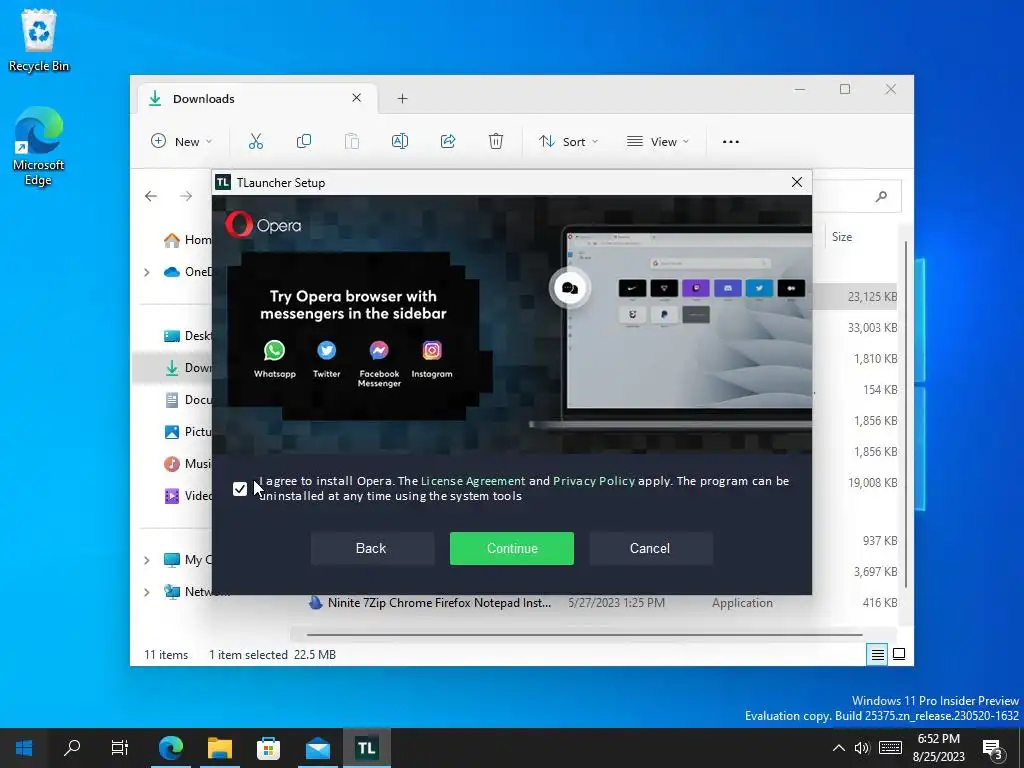Open the Sort dropdown in File Explorer
Image resolution: width=1024 pixels, height=768 pixels.
click(568, 141)
